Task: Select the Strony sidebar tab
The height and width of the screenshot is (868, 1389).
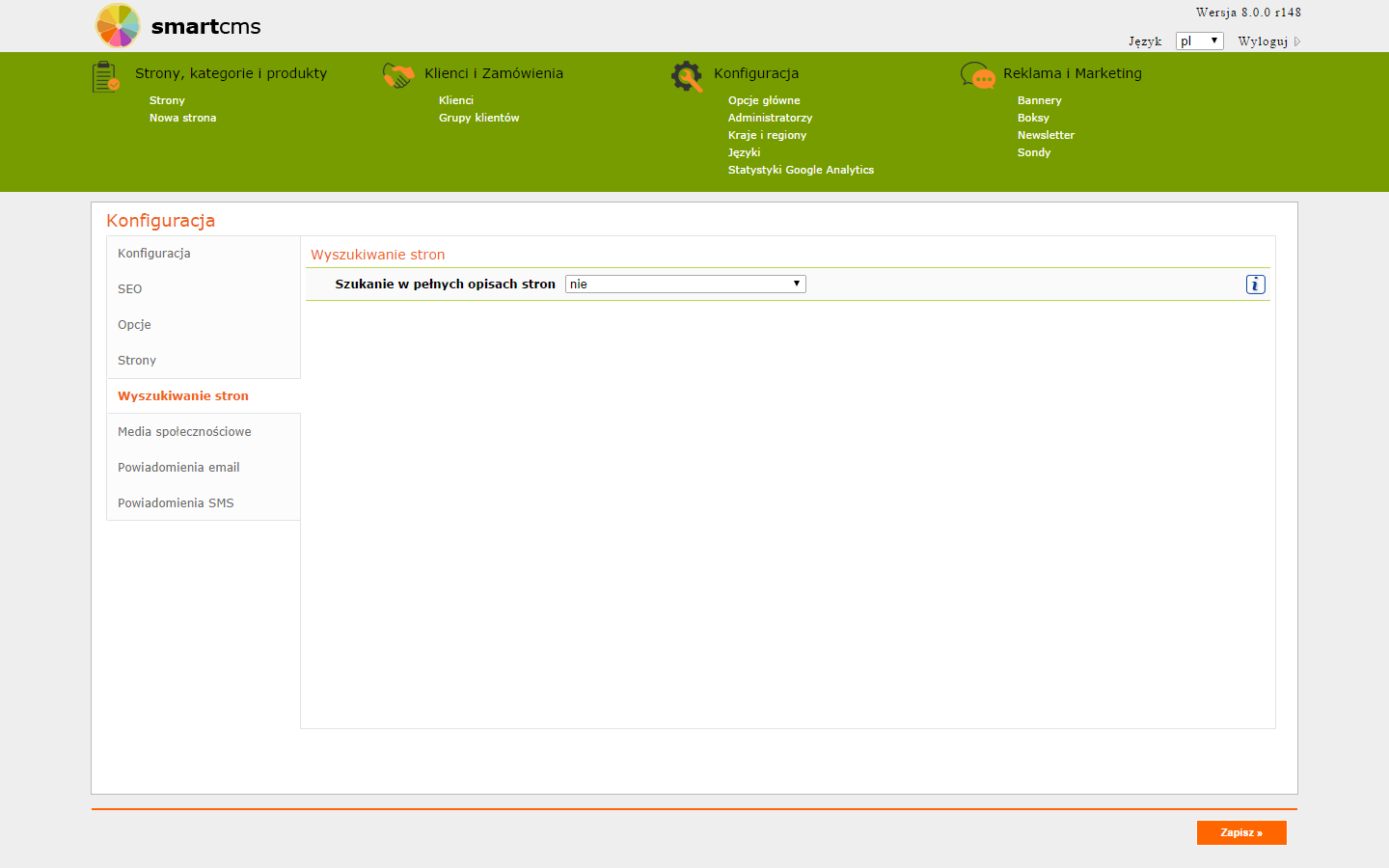Action: tap(204, 361)
